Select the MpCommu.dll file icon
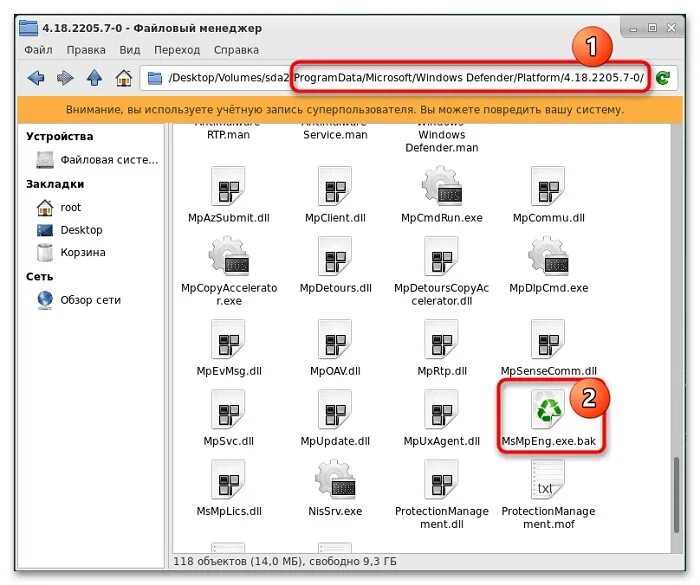This screenshot has width=700, height=585. [x=548, y=186]
